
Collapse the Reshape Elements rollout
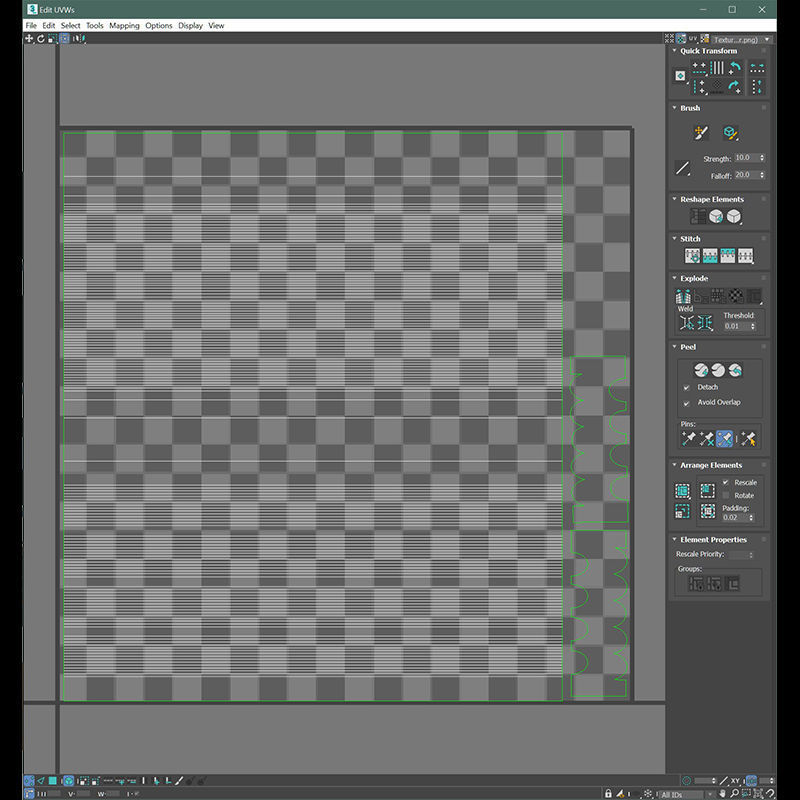[x=674, y=199]
